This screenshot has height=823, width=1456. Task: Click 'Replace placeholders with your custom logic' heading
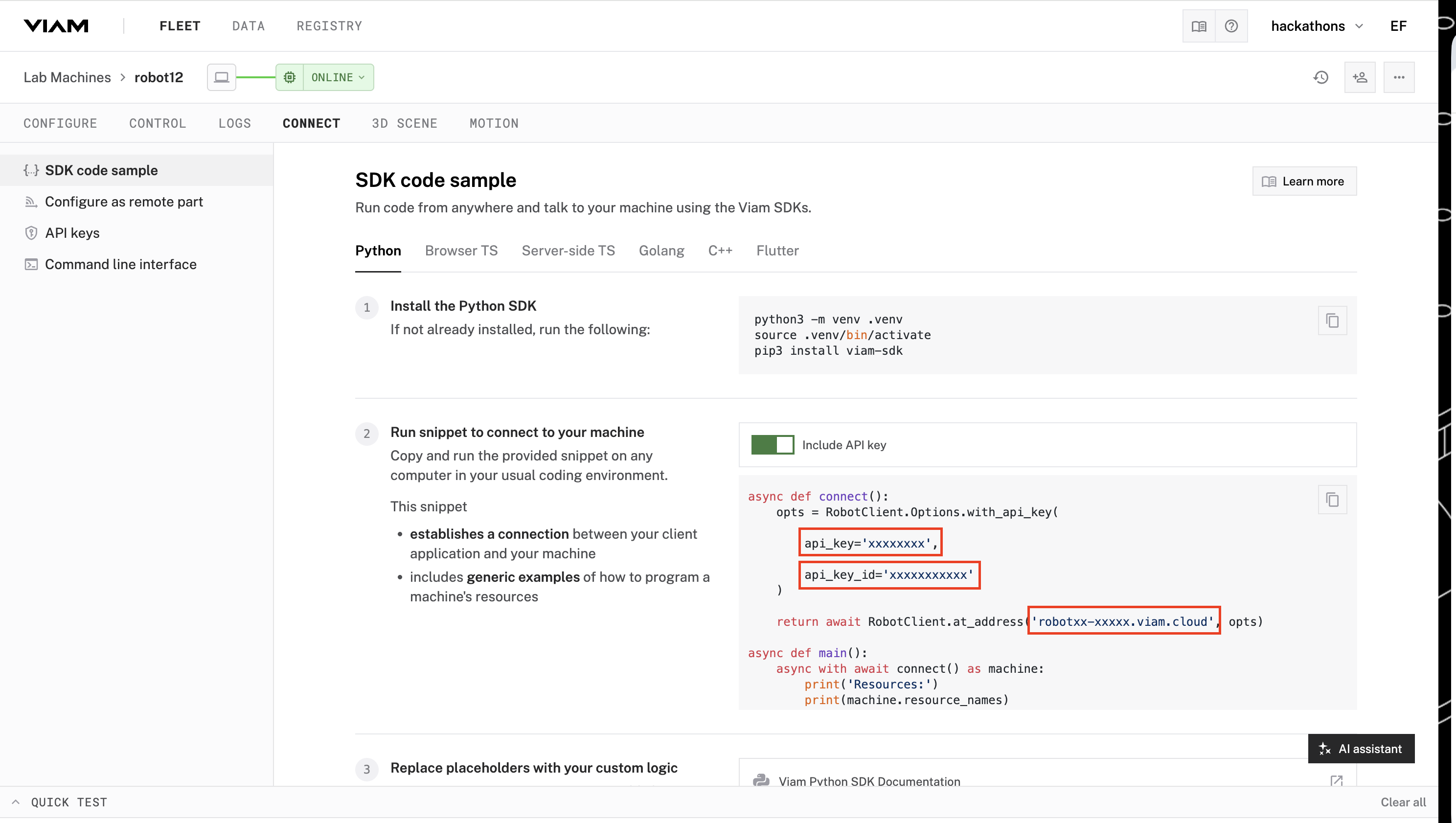[534, 768]
